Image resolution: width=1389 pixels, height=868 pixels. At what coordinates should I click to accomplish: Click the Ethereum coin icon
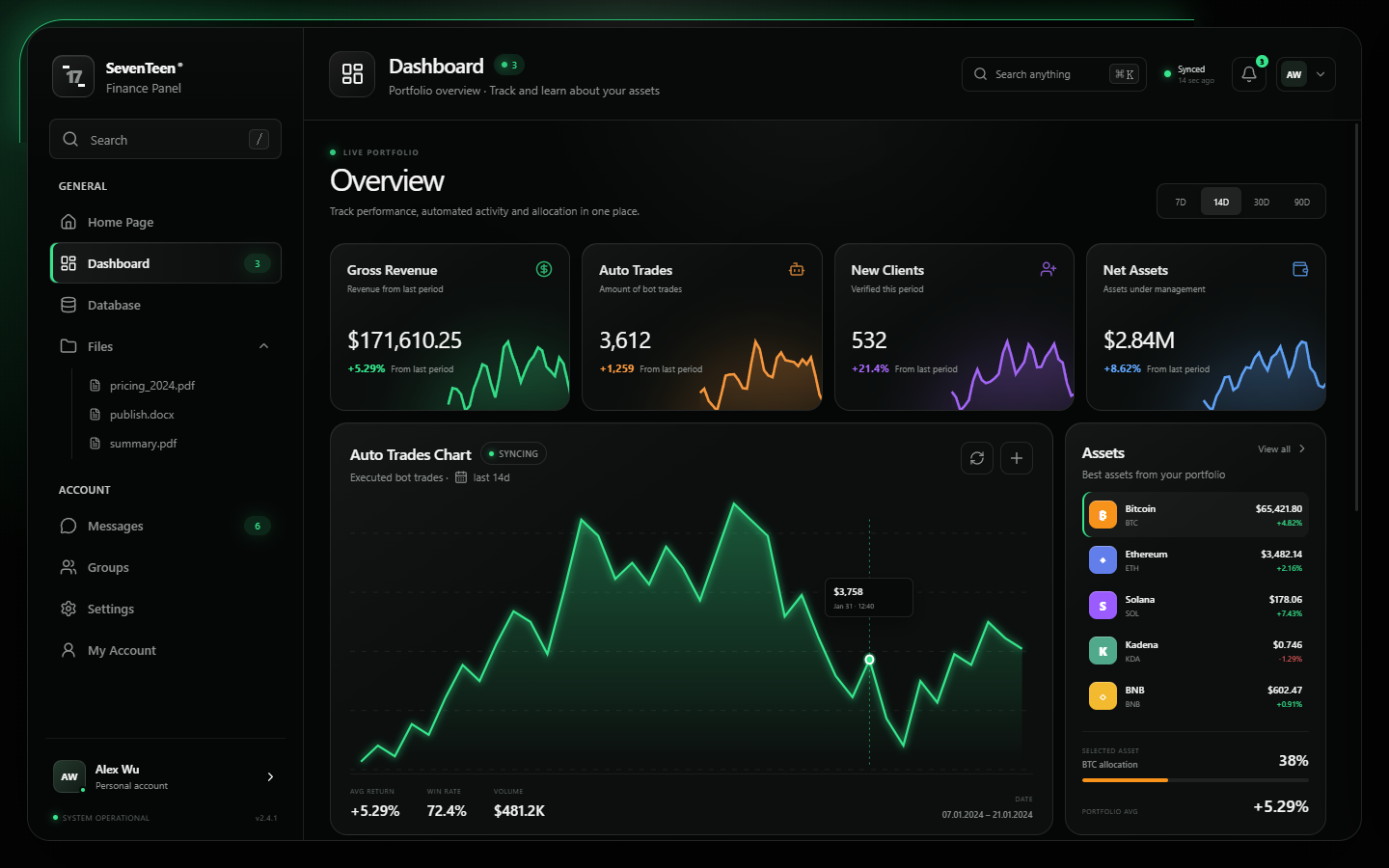1103,560
